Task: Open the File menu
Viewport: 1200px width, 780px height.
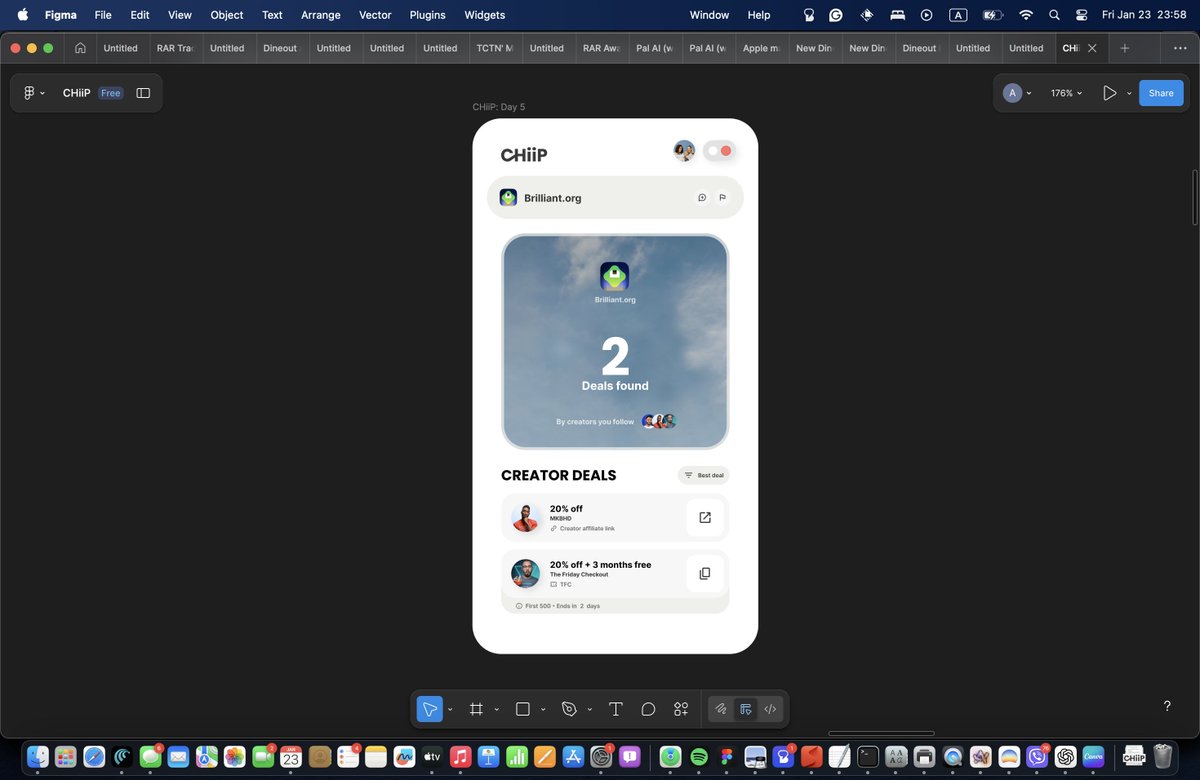Action: coord(103,15)
